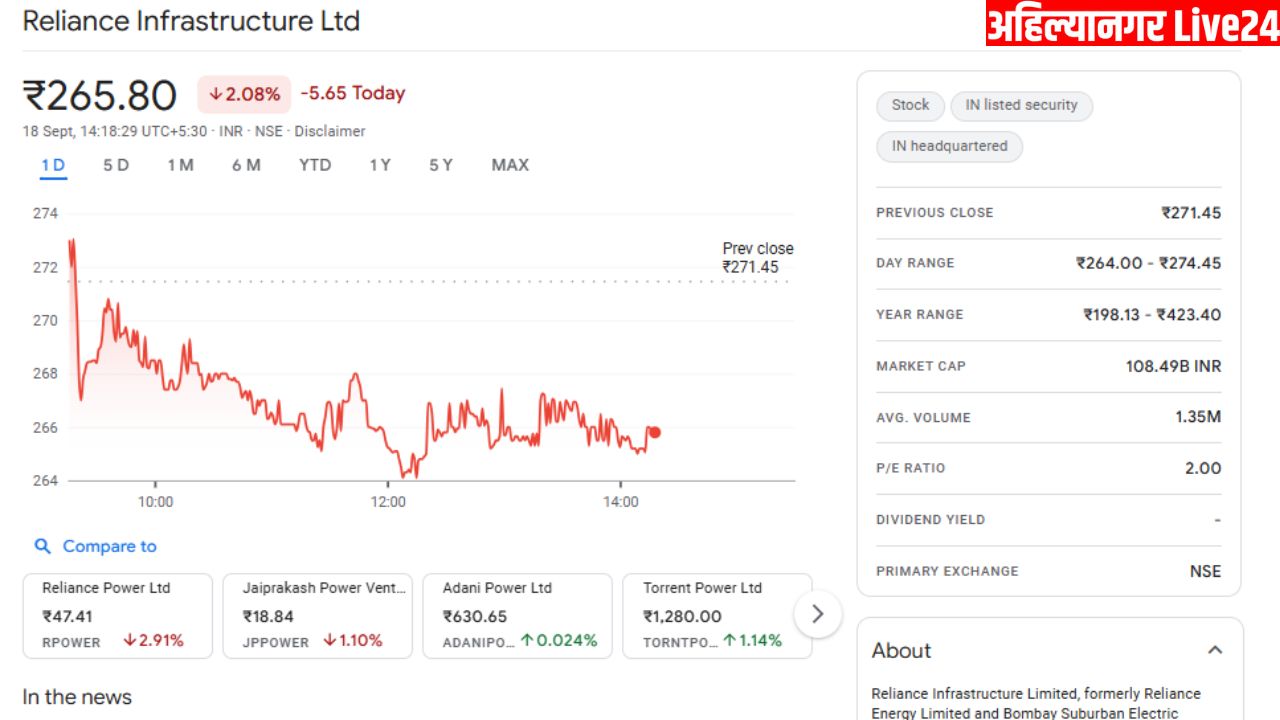Select the YTD chart range
Viewport: 1280px width, 720px height.
[315, 165]
